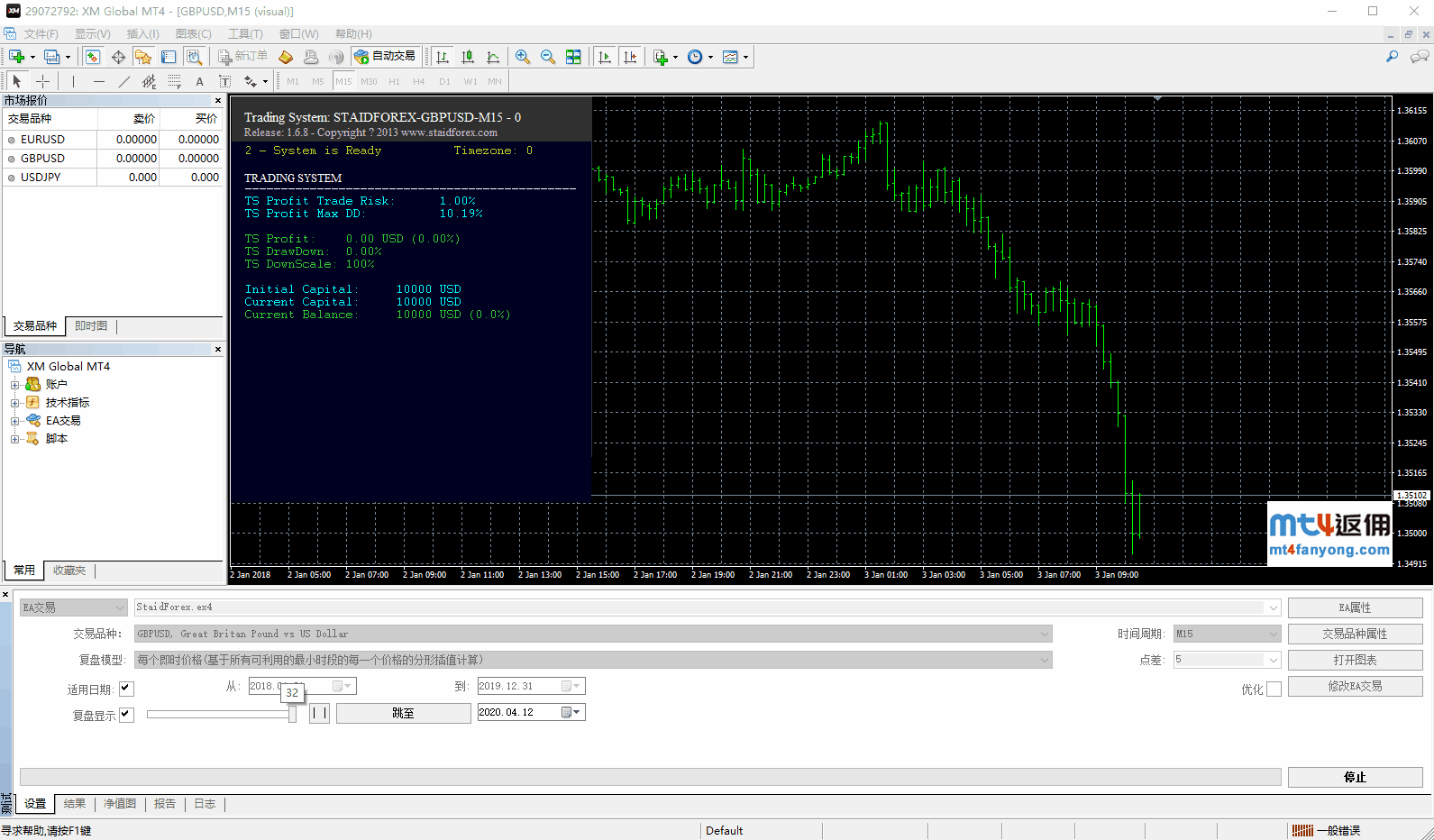Screen dimensions: 1434x840
Task: Uncheck the 复盘显示 checkbox
Action: (x=126, y=715)
